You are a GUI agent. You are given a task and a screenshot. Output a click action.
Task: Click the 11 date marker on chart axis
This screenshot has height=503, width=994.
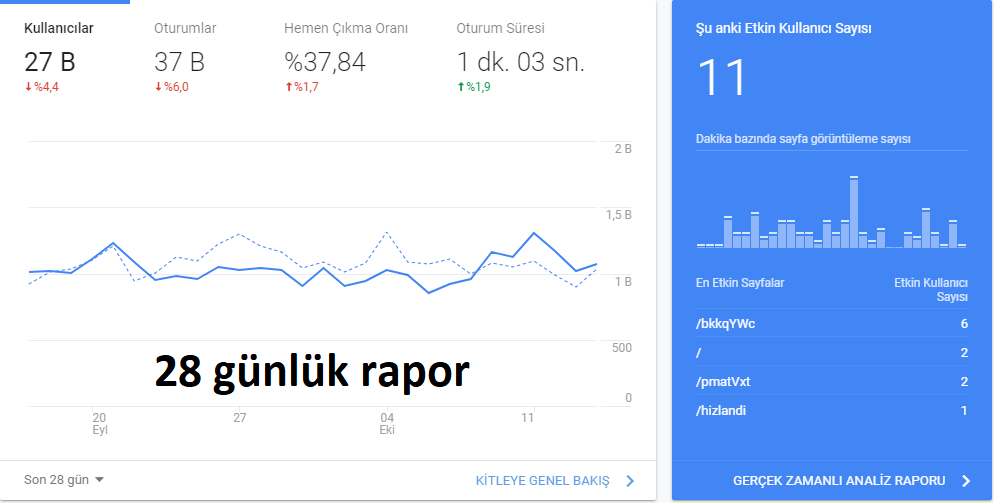click(527, 417)
